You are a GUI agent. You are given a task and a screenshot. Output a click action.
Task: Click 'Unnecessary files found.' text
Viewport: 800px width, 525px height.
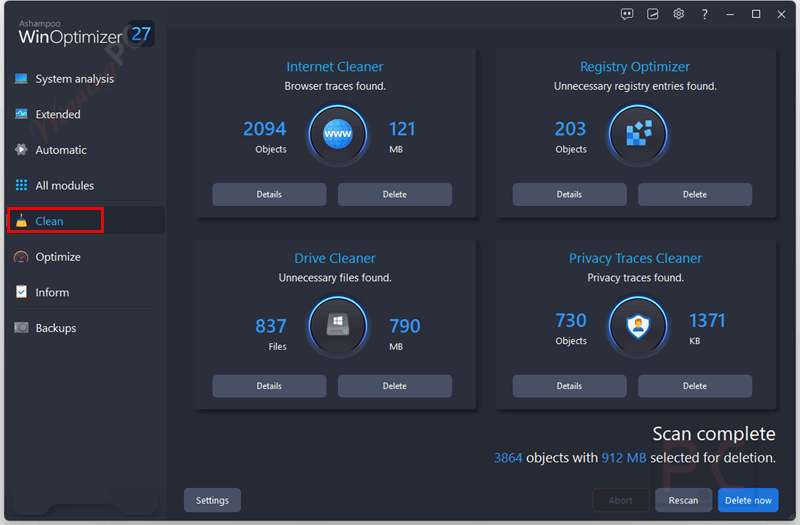tap(335, 278)
